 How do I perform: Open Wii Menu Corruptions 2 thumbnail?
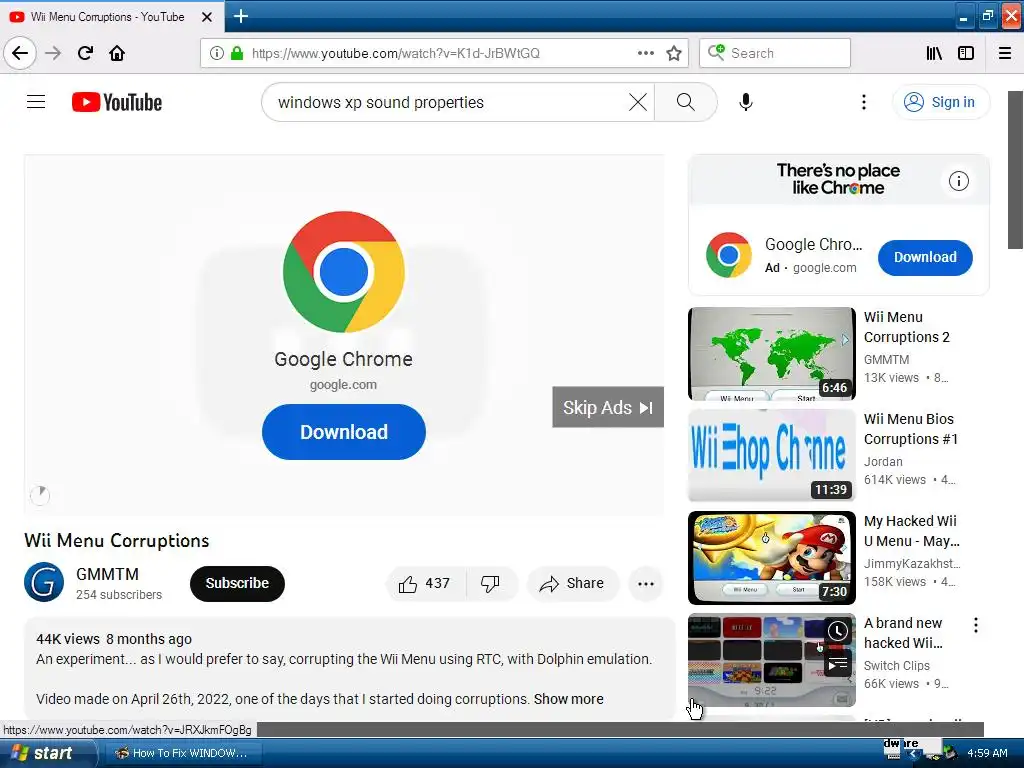pos(771,353)
